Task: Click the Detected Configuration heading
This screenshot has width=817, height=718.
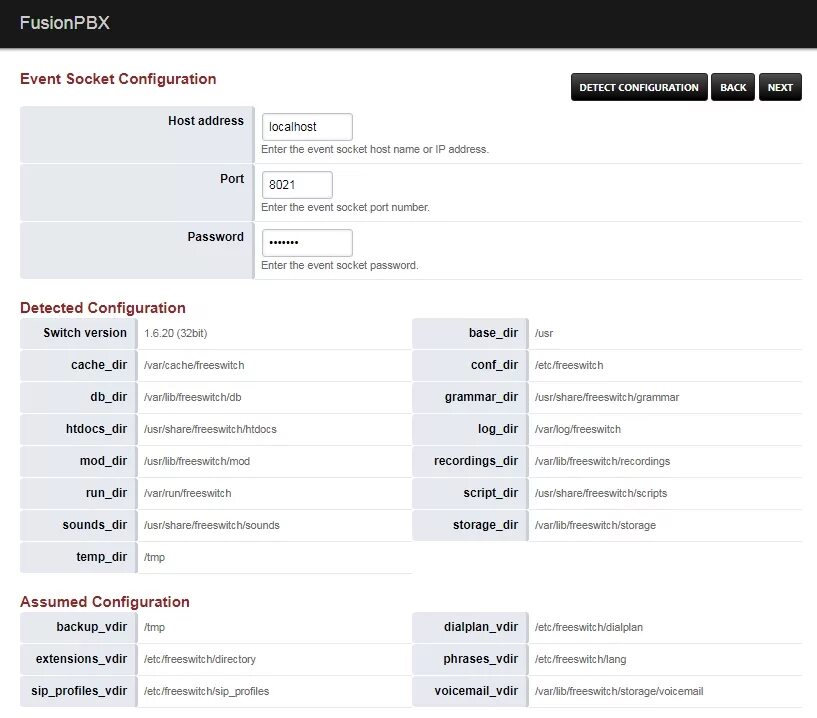Action: 103,308
